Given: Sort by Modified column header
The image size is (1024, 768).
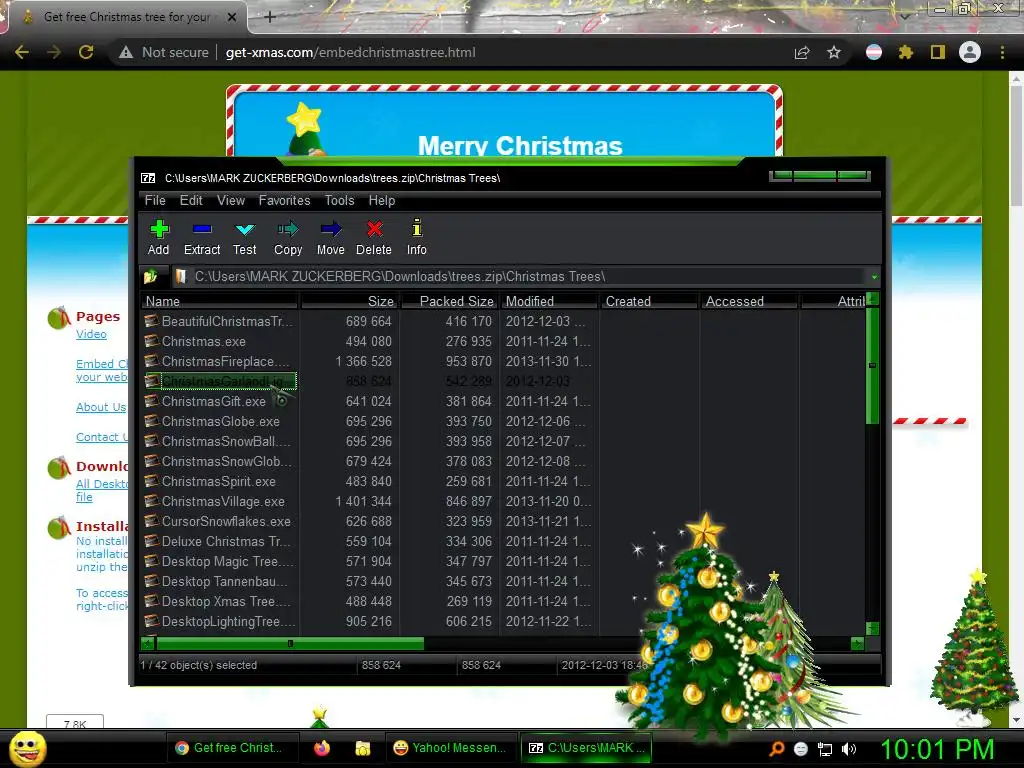Looking at the screenshot, I should click(550, 301).
